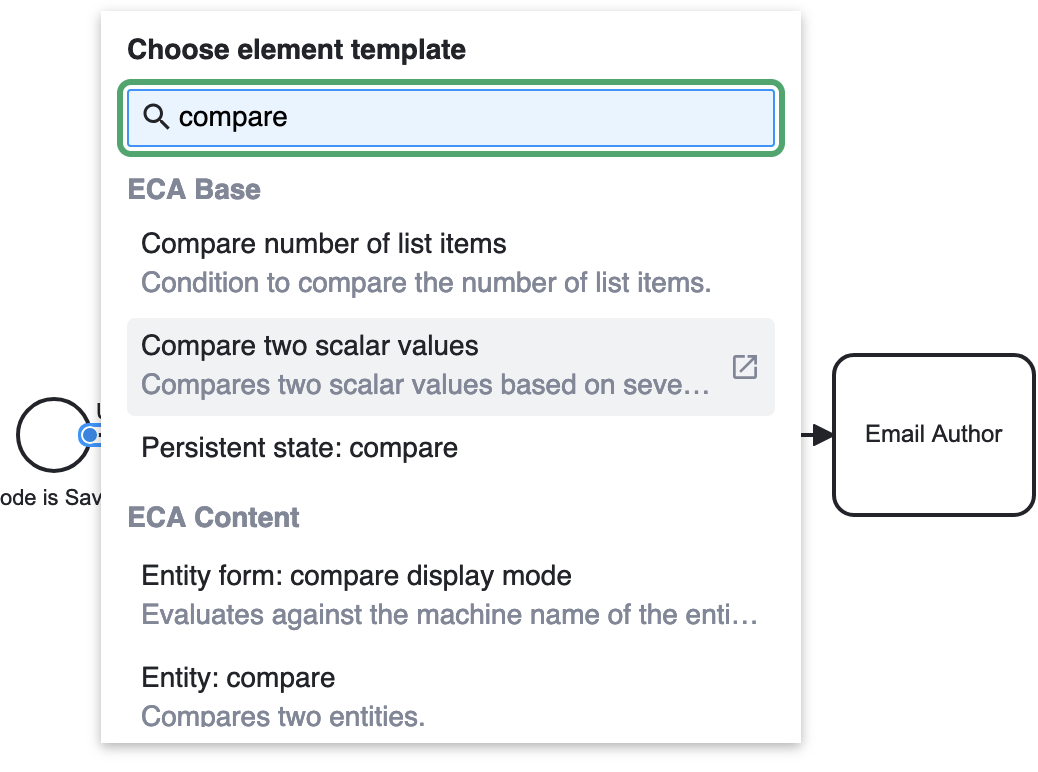Focus the search field containing 'compare'
Screen dimensions: 1038x772
(470, 117)
